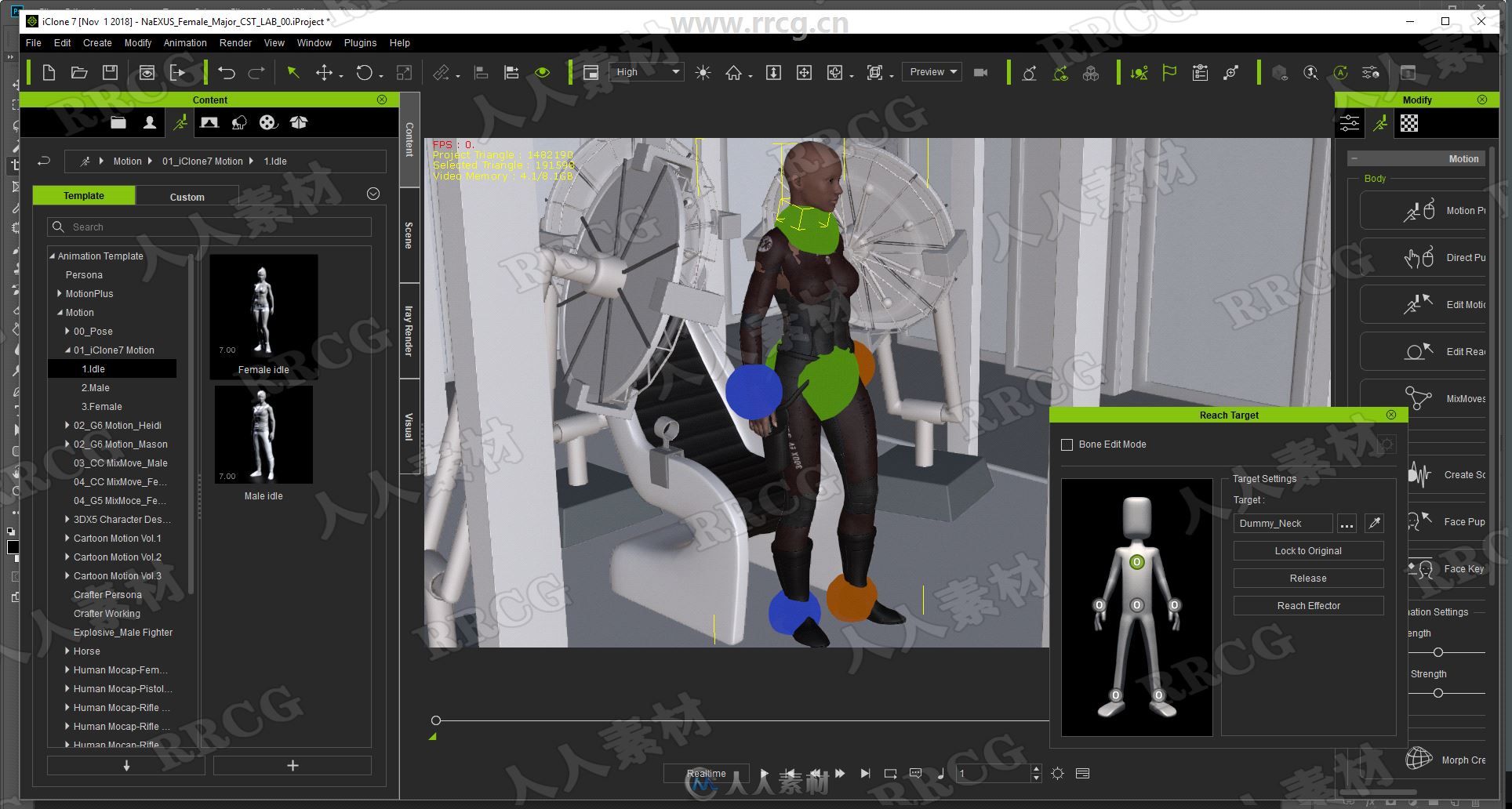Toggle the sound music-note icon
The width and height of the screenshot is (1512, 809).
click(x=941, y=774)
